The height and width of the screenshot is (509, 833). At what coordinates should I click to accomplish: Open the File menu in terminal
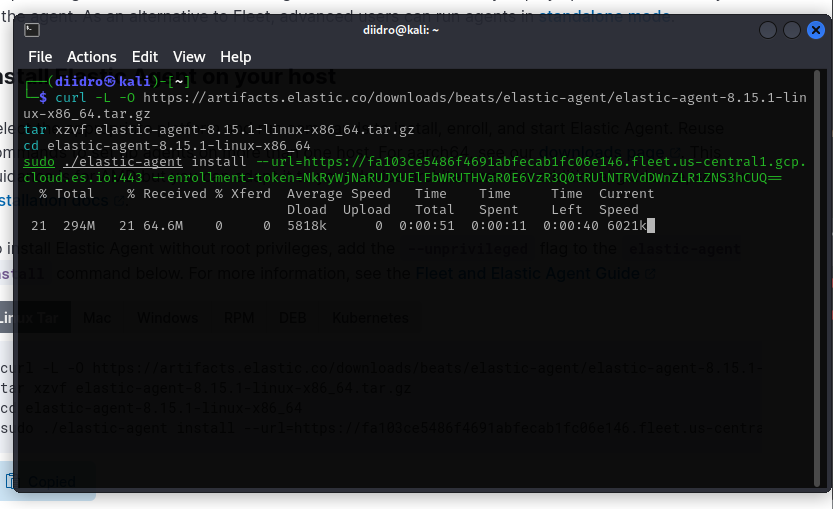click(40, 57)
